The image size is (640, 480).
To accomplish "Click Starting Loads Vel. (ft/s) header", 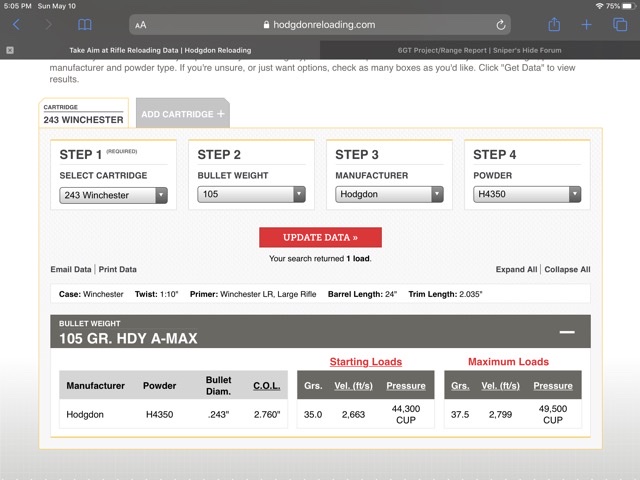I will point(353,386).
